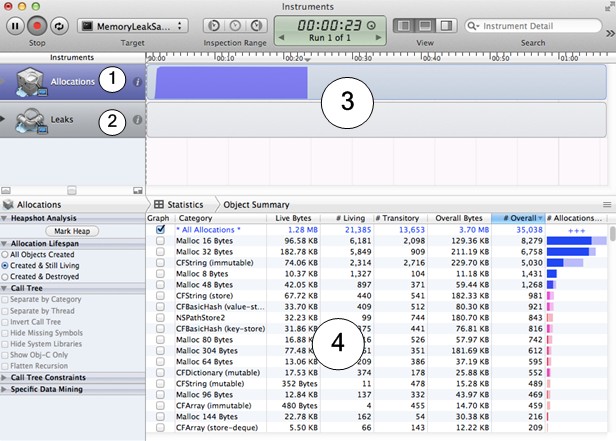Expand the Specific Data Mining section
The image size is (616, 441).
[4, 389]
